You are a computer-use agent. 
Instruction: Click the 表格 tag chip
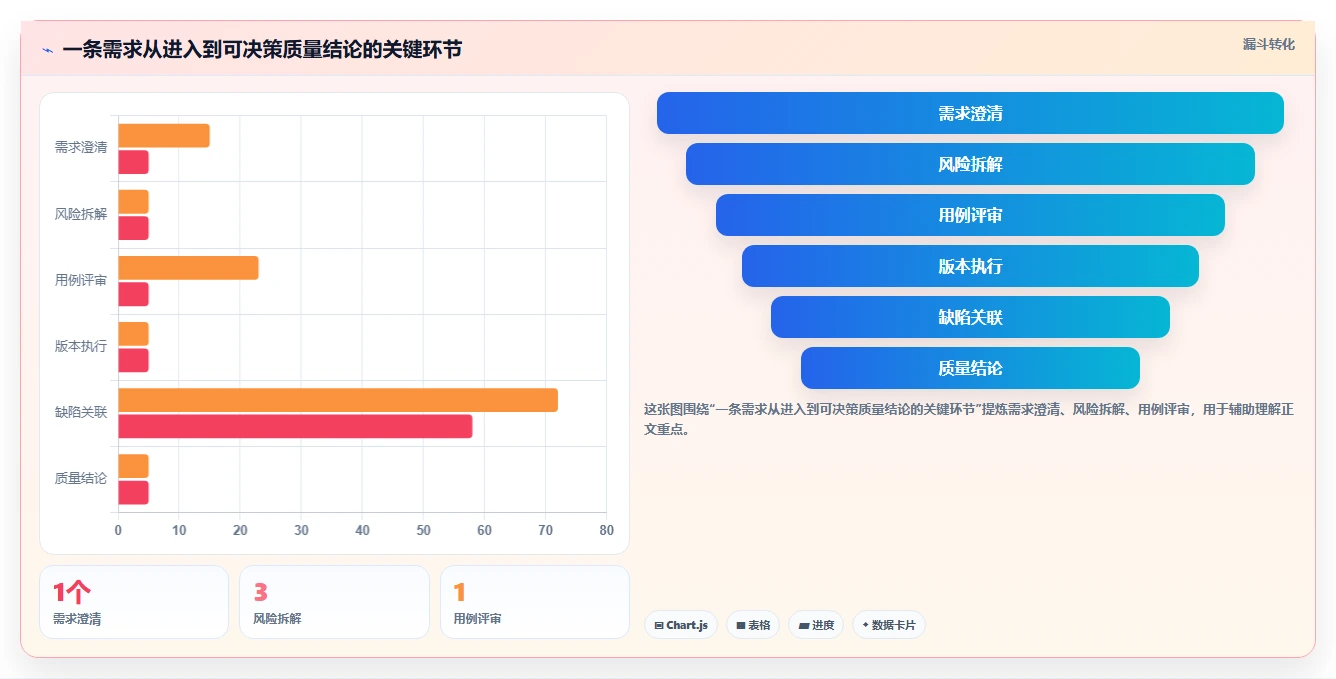click(753, 625)
